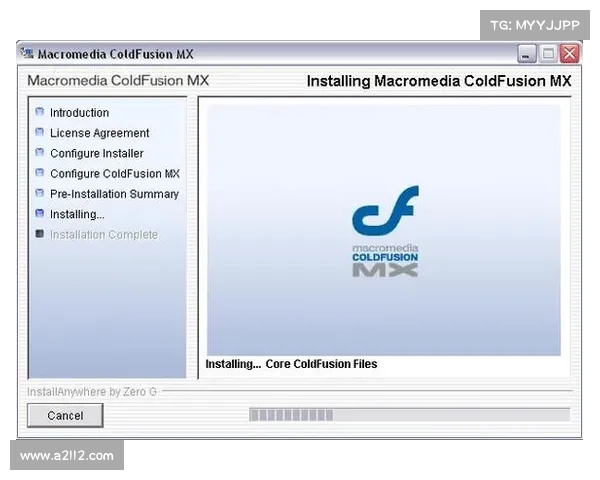This screenshot has width=600, height=480.
Task: Click the 'Macromedia ColdFusion MX' header text below title bar
Action: tap(118, 80)
